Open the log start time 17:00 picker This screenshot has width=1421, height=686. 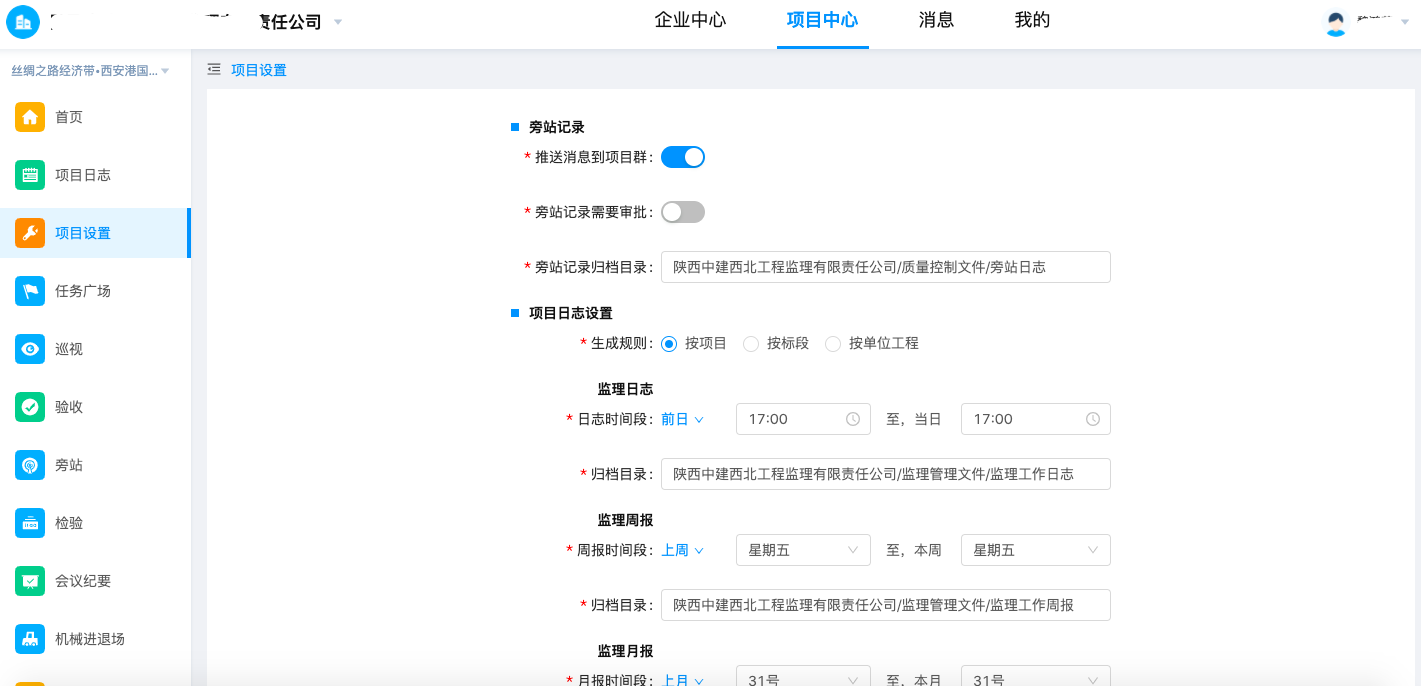(x=803, y=419)
